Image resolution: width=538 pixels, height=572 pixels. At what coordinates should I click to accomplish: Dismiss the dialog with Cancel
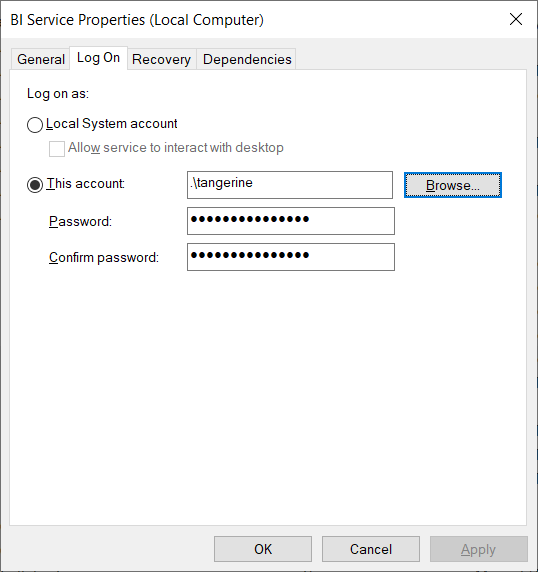pyautogui.click(x=371, y=549)
